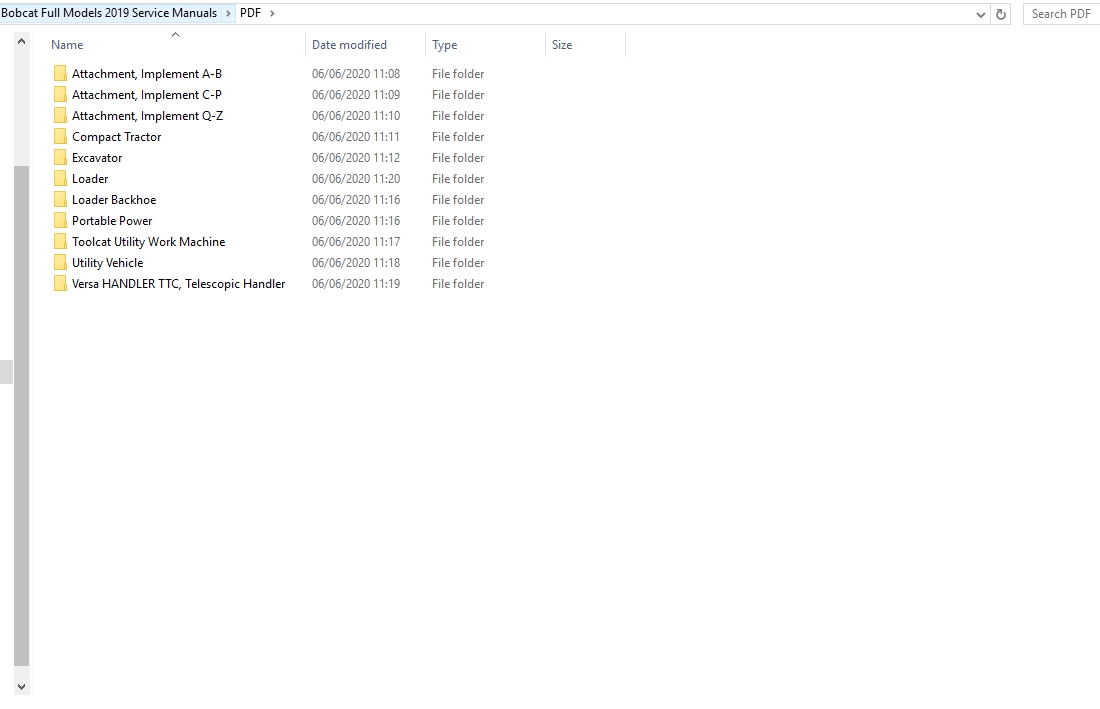
Task: Click Loader Backhoe's 06/06/2020 11:16 date
Action: click(x=356, y=200)
